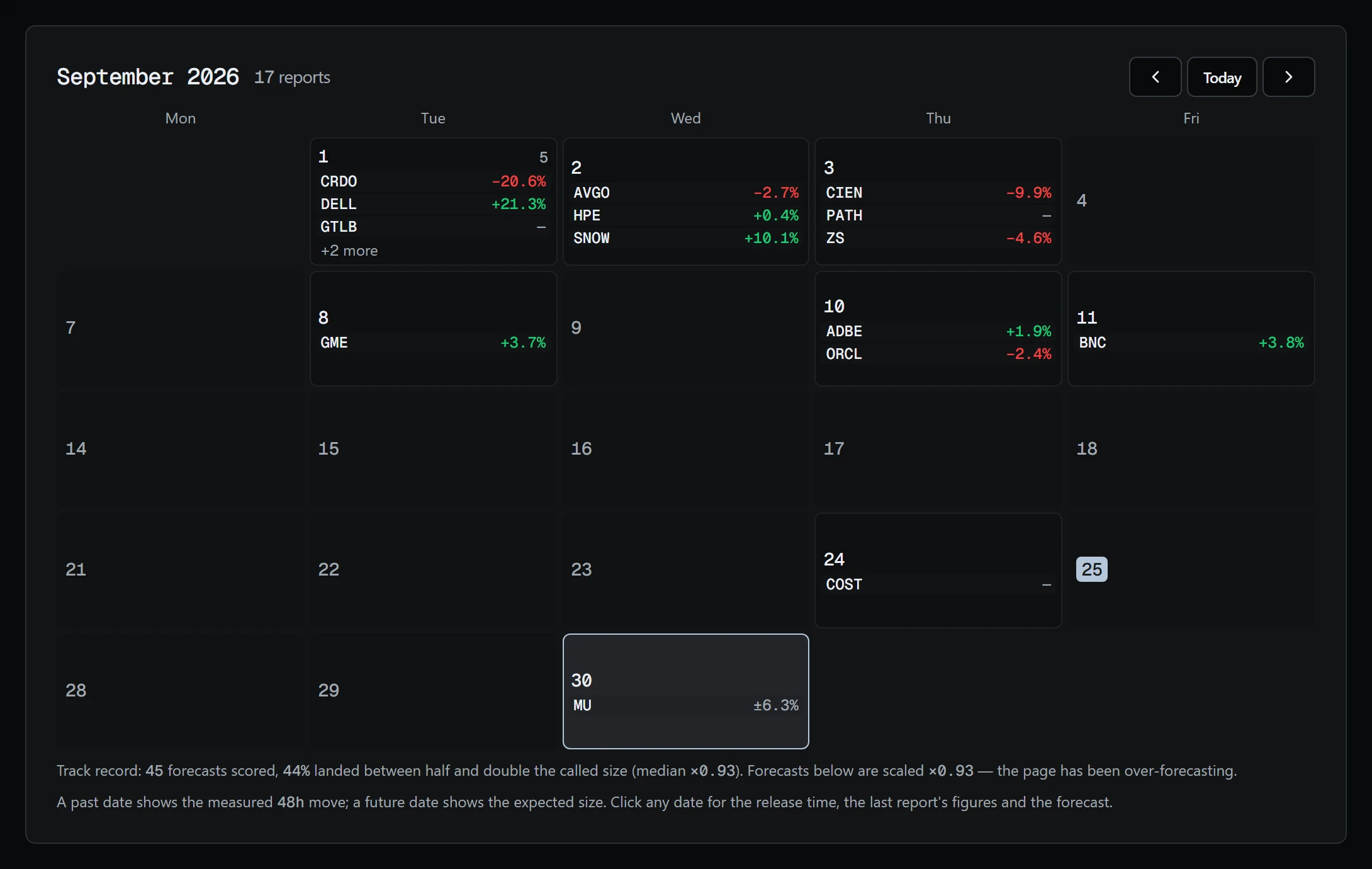The image size is (1372, 869).
Task: Select the DELL +21.3% row
Action: (433, 204)
